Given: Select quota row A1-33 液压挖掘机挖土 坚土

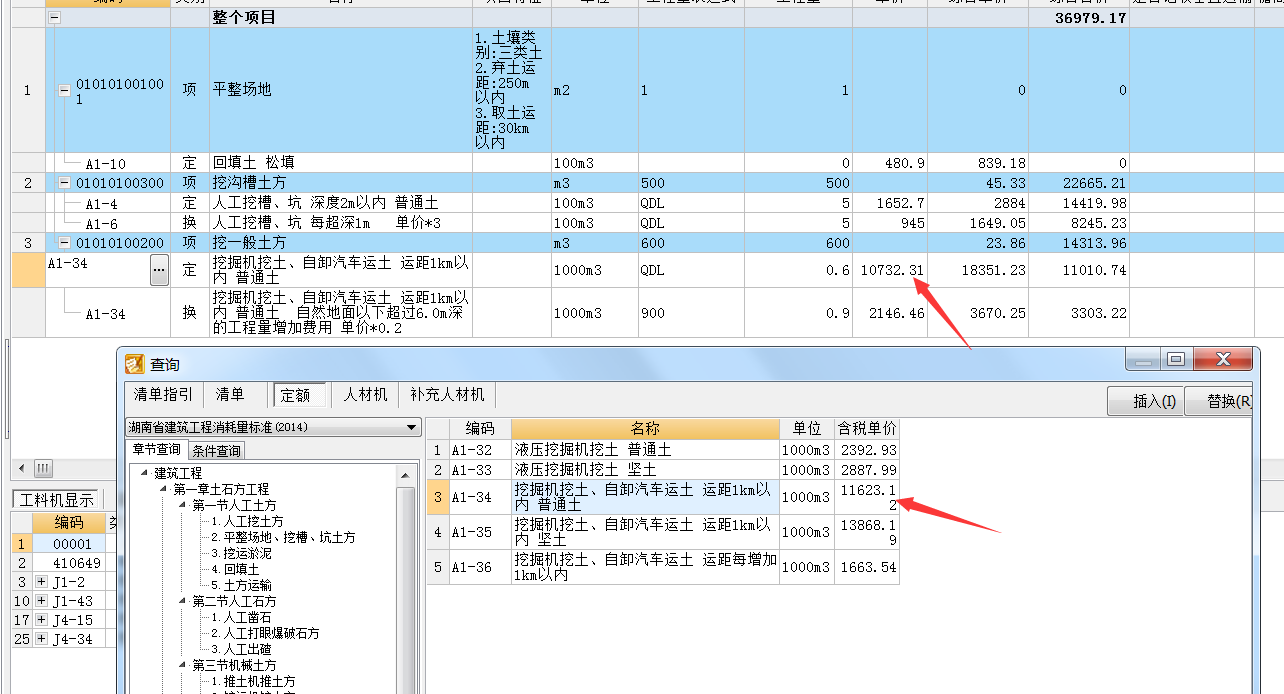Looking at the screenshot, I should click(x=663, y=469).
